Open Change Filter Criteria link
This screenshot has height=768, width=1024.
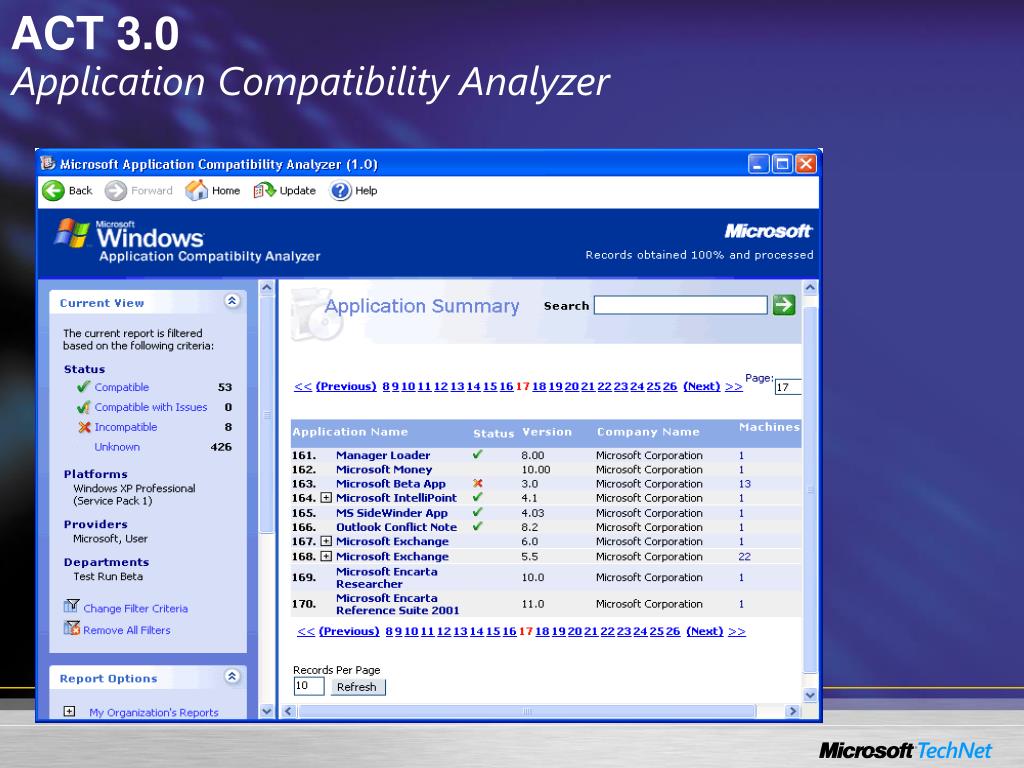point(135,609)
